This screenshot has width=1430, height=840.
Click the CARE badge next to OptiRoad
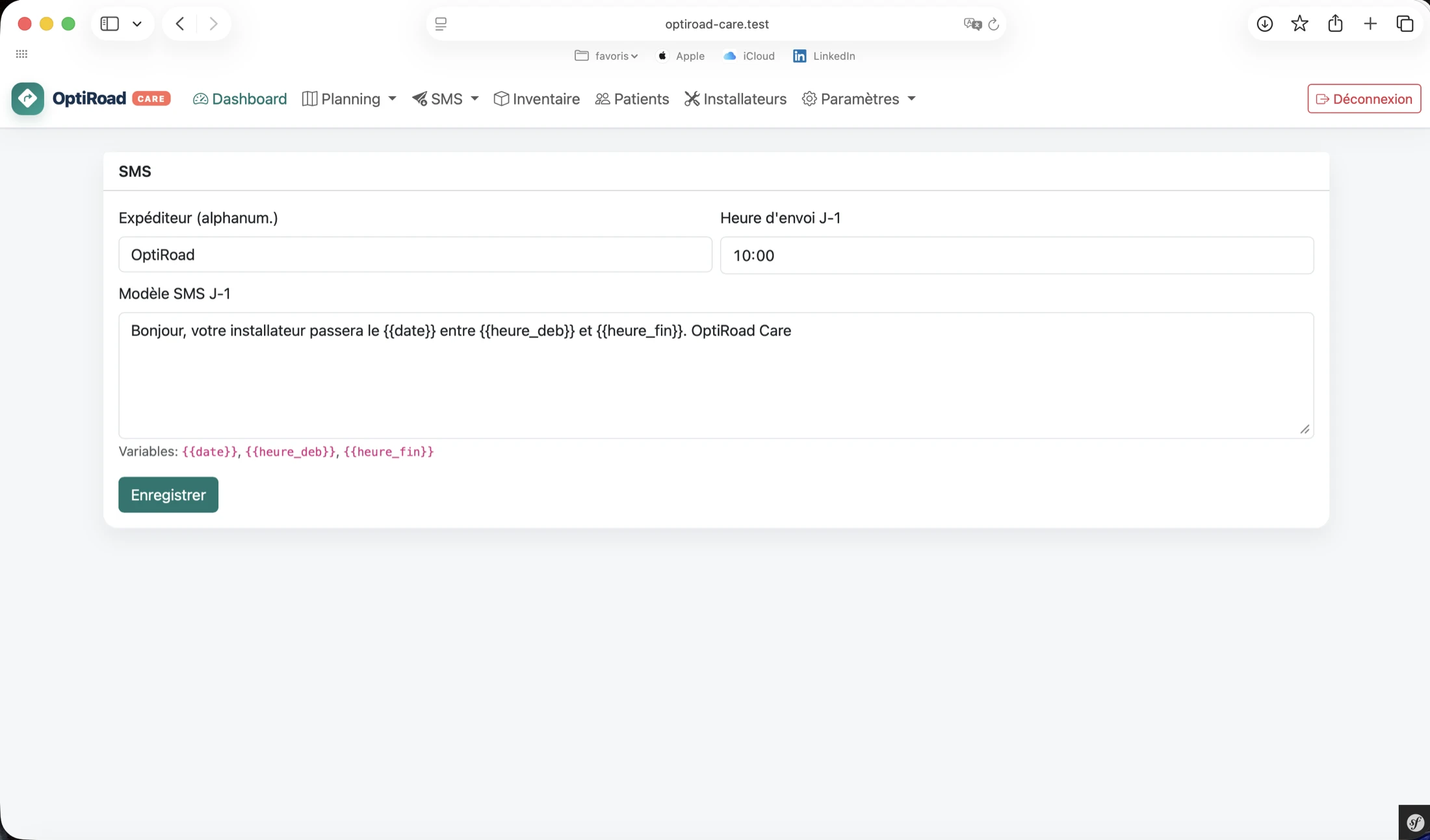(x=151, y=99)
